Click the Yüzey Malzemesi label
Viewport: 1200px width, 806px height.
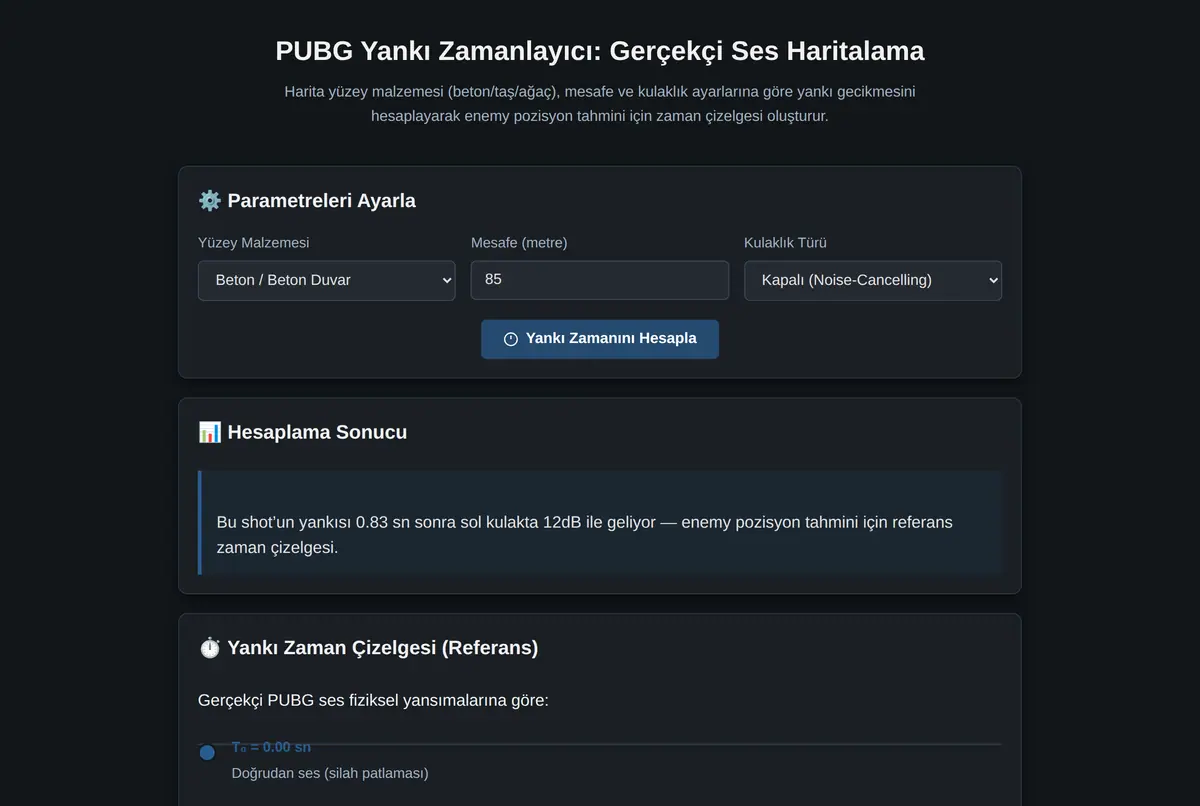tap(254, 243)
